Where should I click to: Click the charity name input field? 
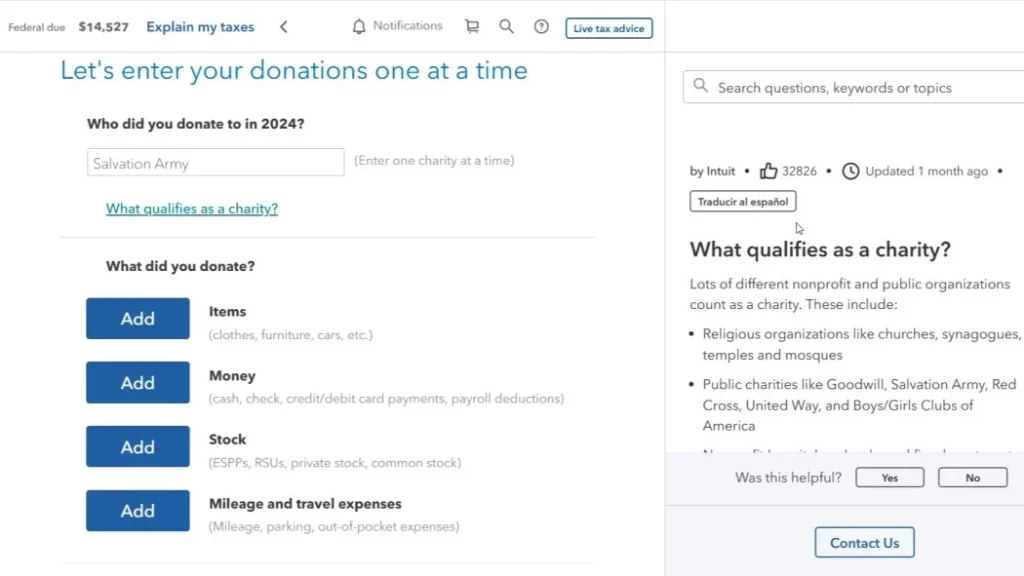pyautogui.click(x=216, y=163)
